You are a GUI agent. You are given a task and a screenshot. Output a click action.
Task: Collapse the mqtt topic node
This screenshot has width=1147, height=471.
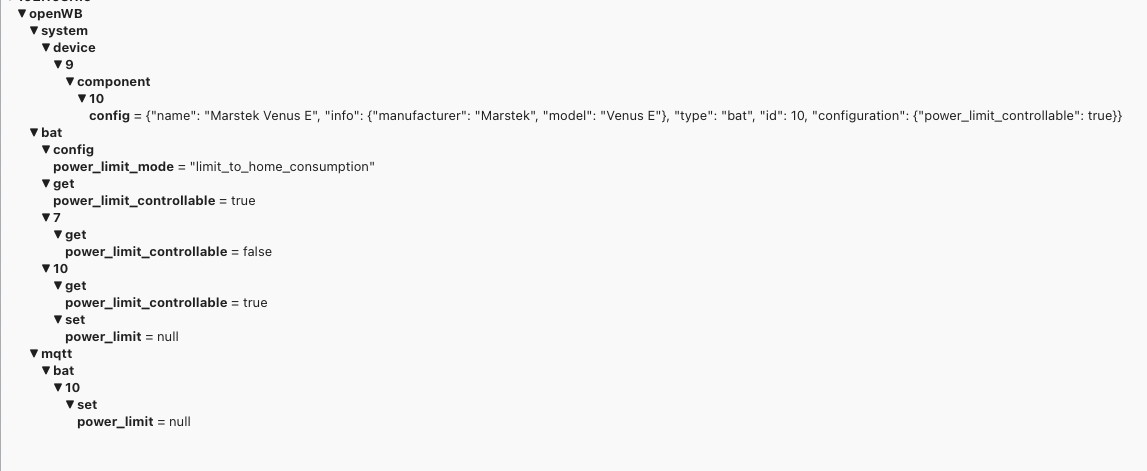[x=33, y=354]
